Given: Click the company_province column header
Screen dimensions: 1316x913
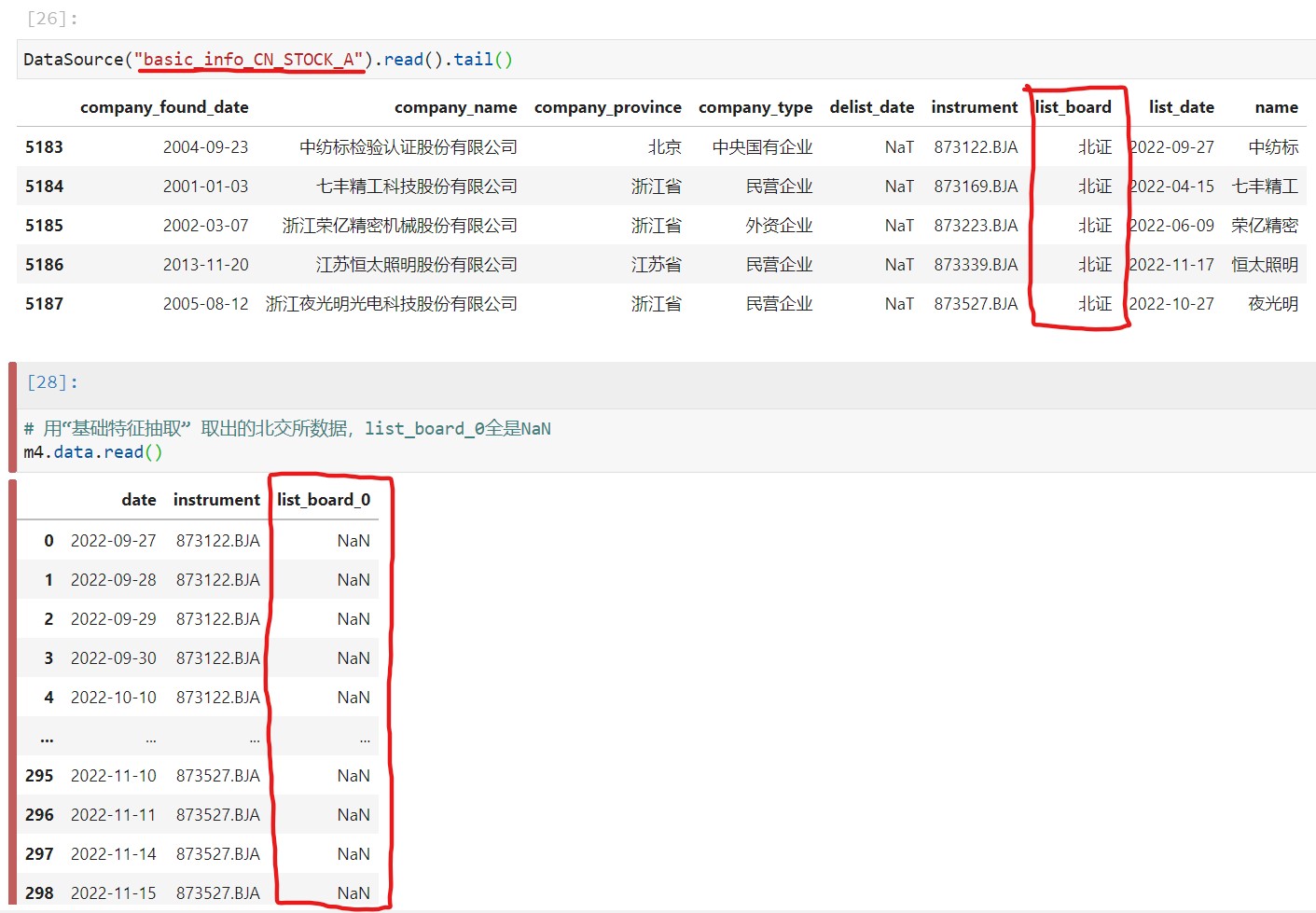Looking at the screenshot, I should (608, 107).
